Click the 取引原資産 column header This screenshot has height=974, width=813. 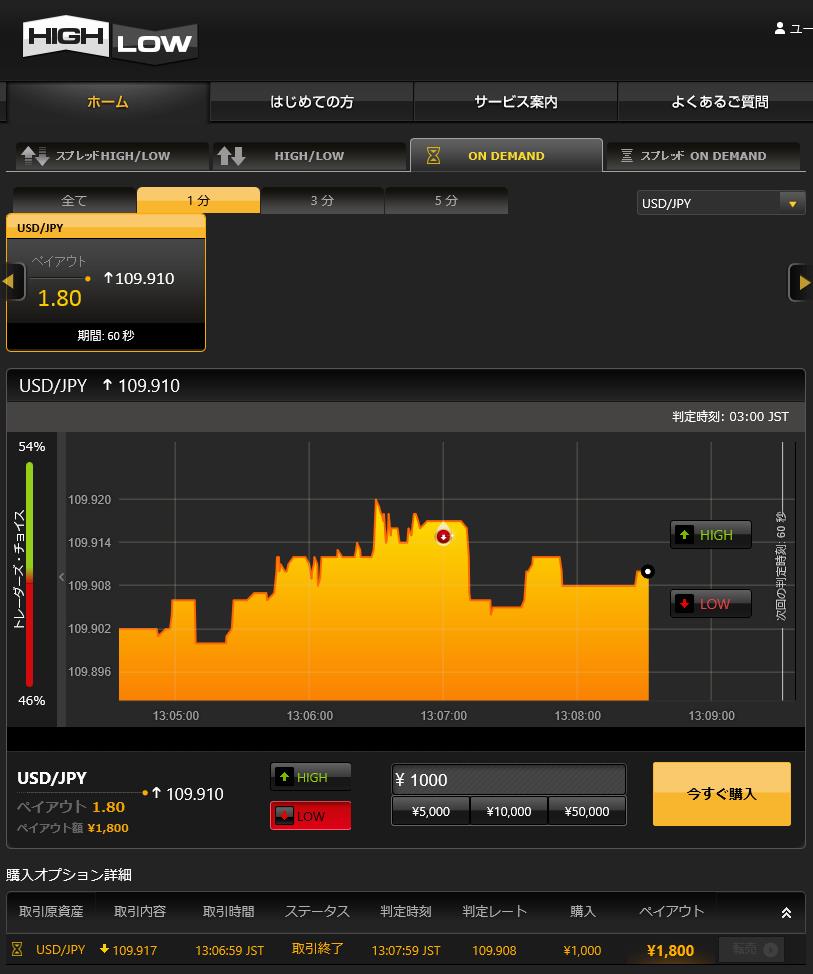coord(51,911)
